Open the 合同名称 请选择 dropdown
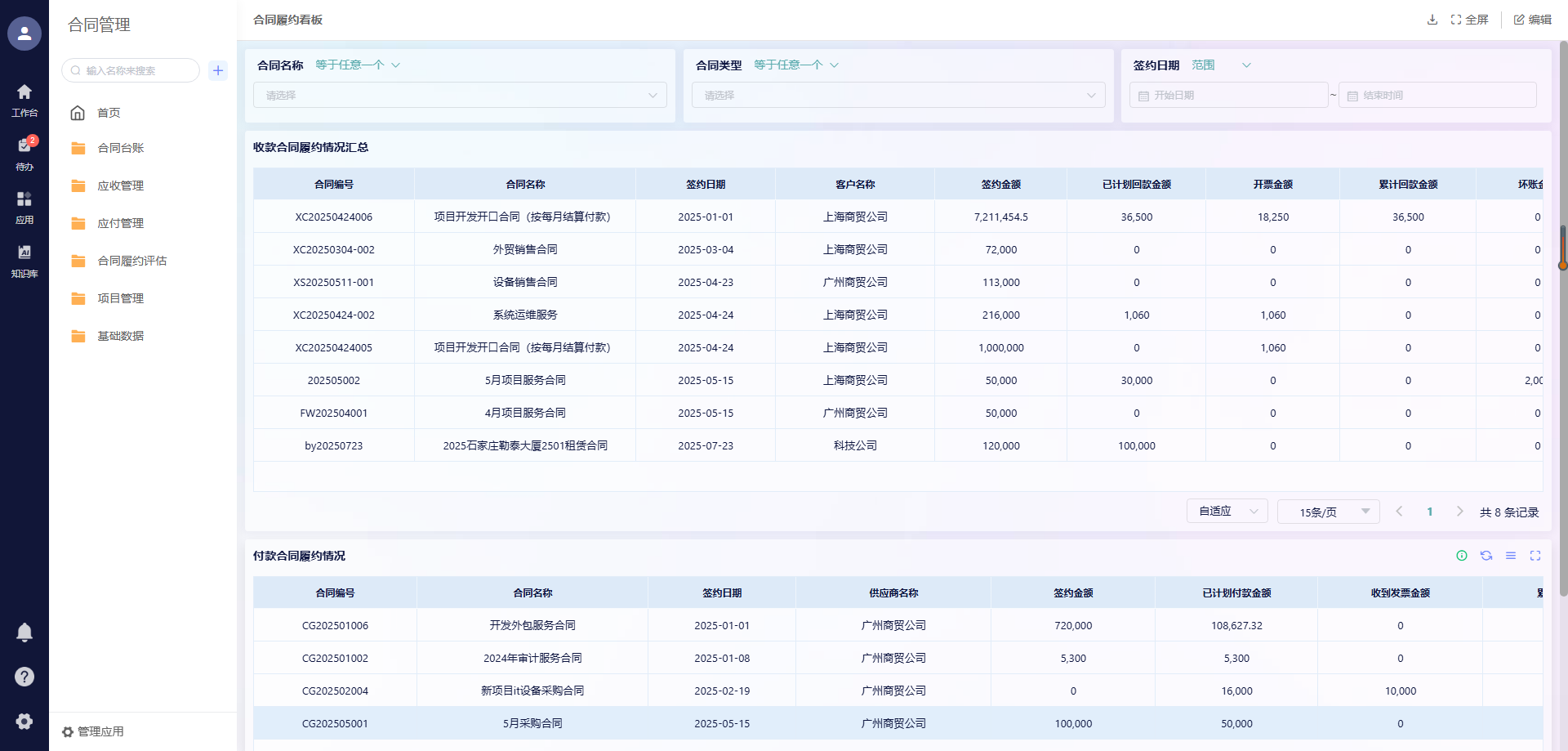The image size is (1568, 751). click(460, 96)
